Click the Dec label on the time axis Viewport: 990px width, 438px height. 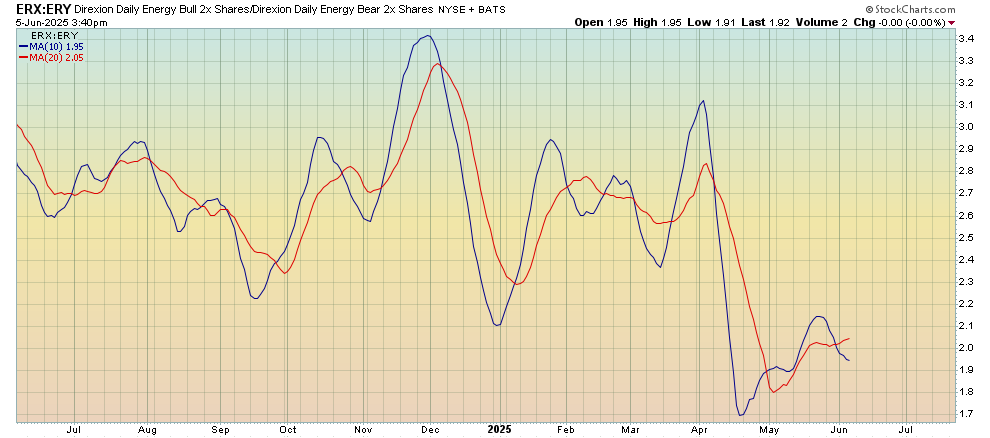click(429, 429)
